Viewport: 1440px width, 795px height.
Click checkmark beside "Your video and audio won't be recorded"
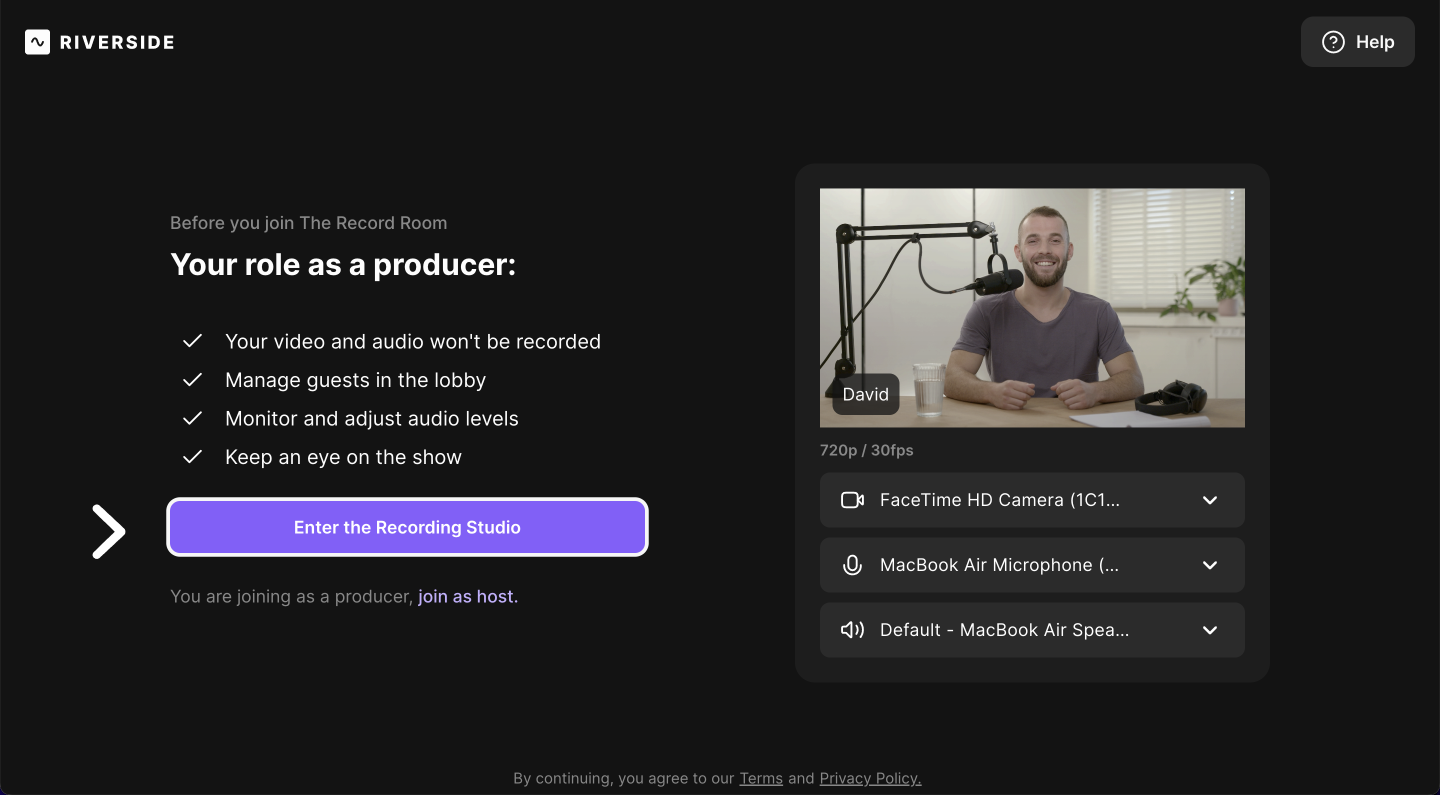[x=192, y=341]
